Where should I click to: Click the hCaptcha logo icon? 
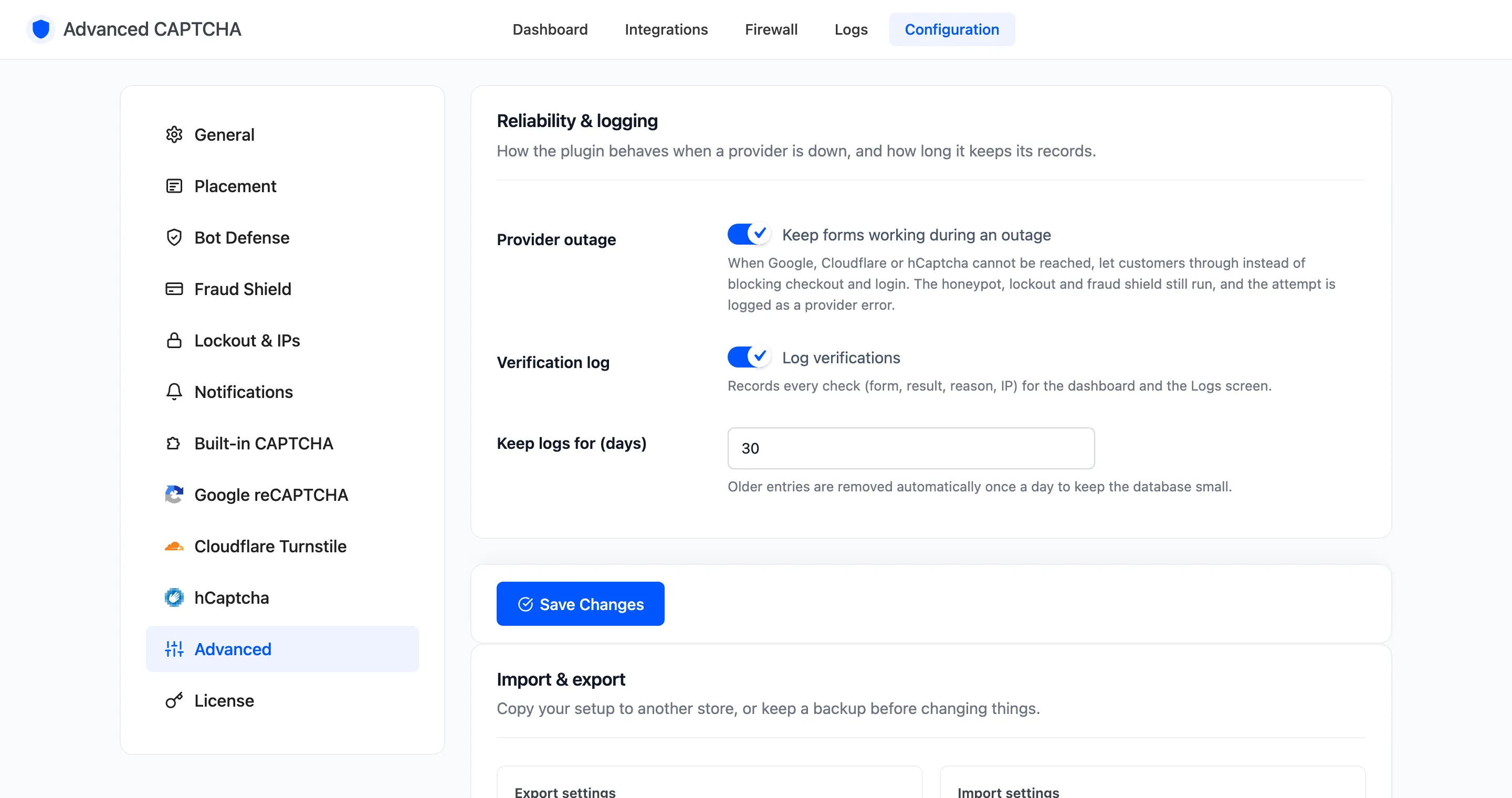[174, 598]
